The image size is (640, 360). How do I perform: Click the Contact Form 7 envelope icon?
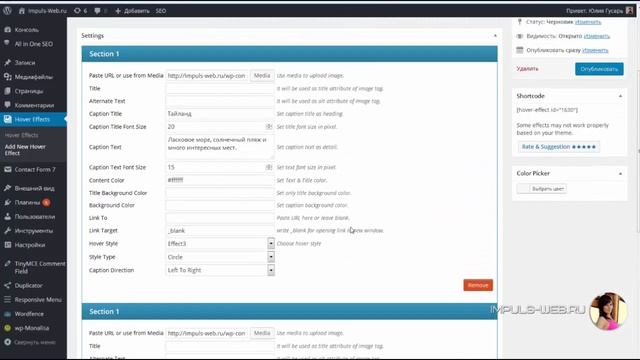7,169
